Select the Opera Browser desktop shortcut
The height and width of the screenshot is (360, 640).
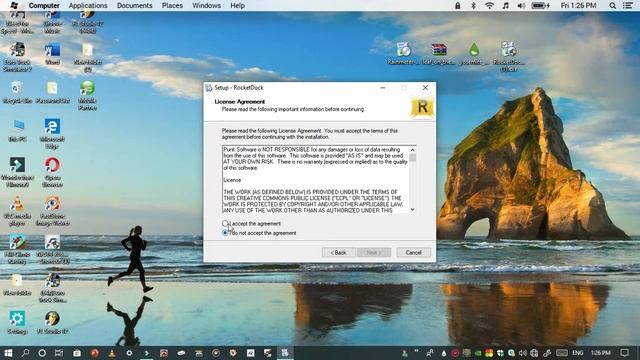click(x=52, y=172)
